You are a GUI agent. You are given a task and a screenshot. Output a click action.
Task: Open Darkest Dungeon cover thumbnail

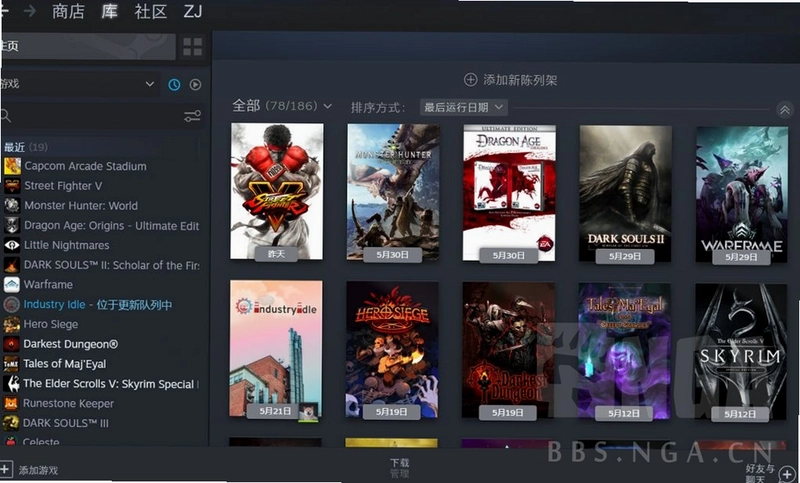[x=508, y=350]
